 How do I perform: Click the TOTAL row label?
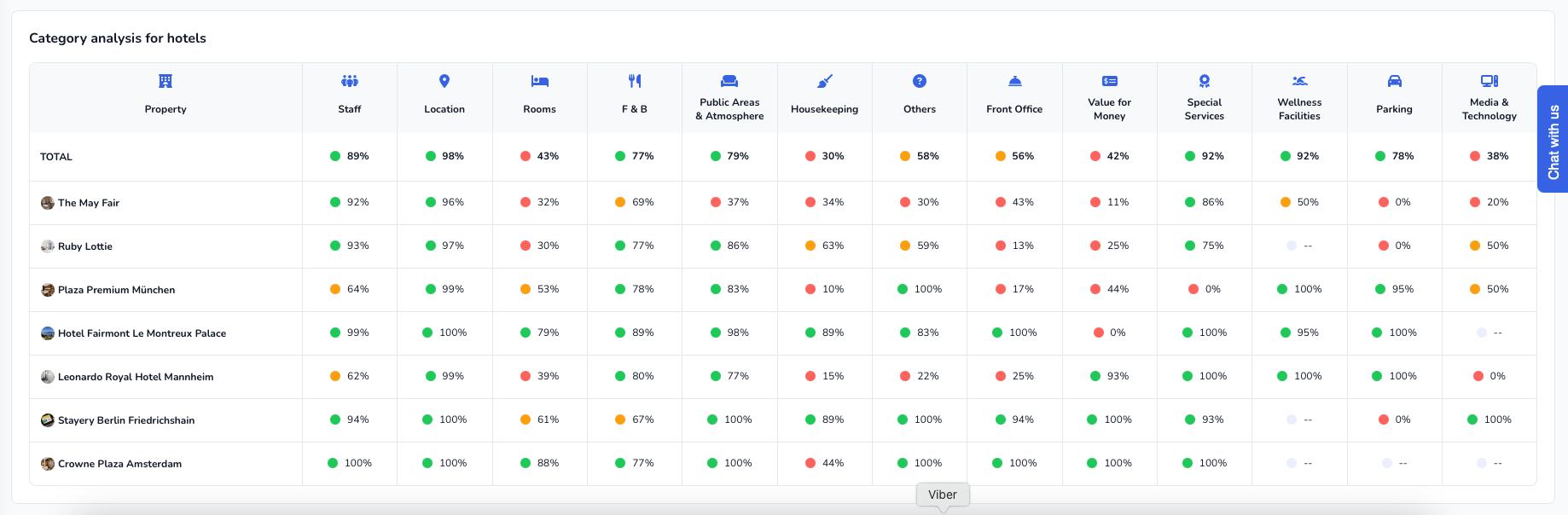(56, 157)
